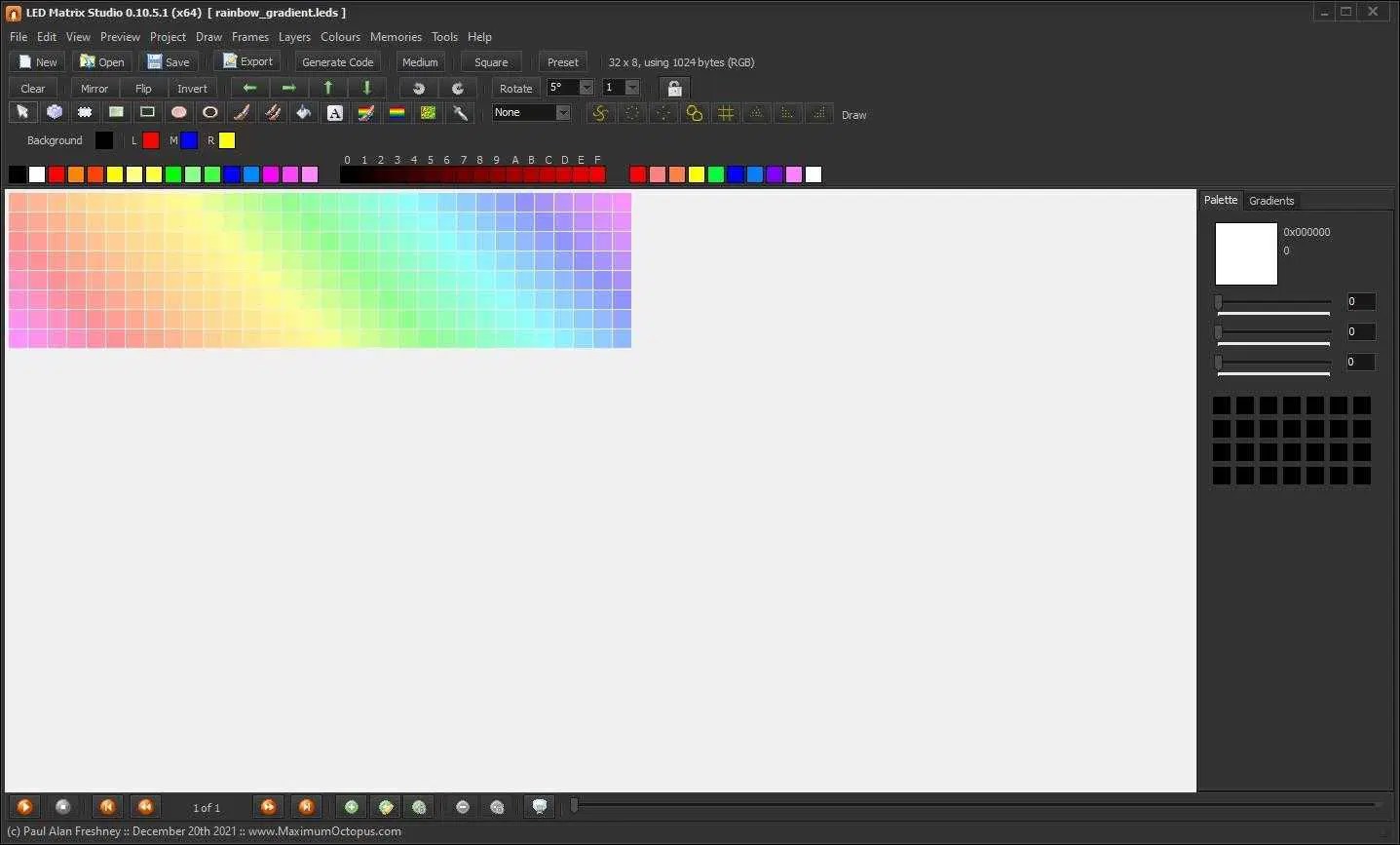
Task: Choose the empty rectangle tool
Action: 147,113
